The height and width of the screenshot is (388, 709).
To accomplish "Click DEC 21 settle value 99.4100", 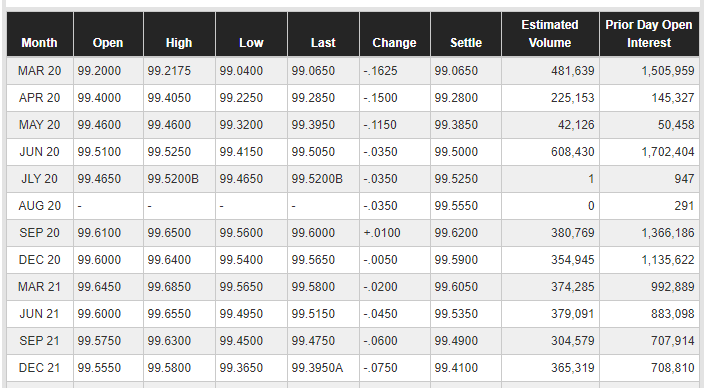I will [456, 368].
